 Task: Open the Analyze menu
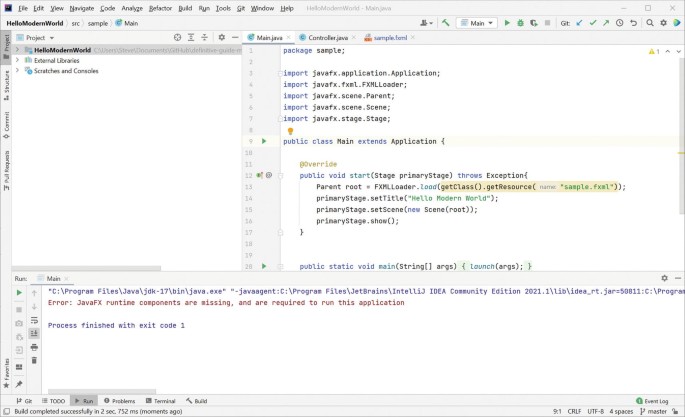132,8
